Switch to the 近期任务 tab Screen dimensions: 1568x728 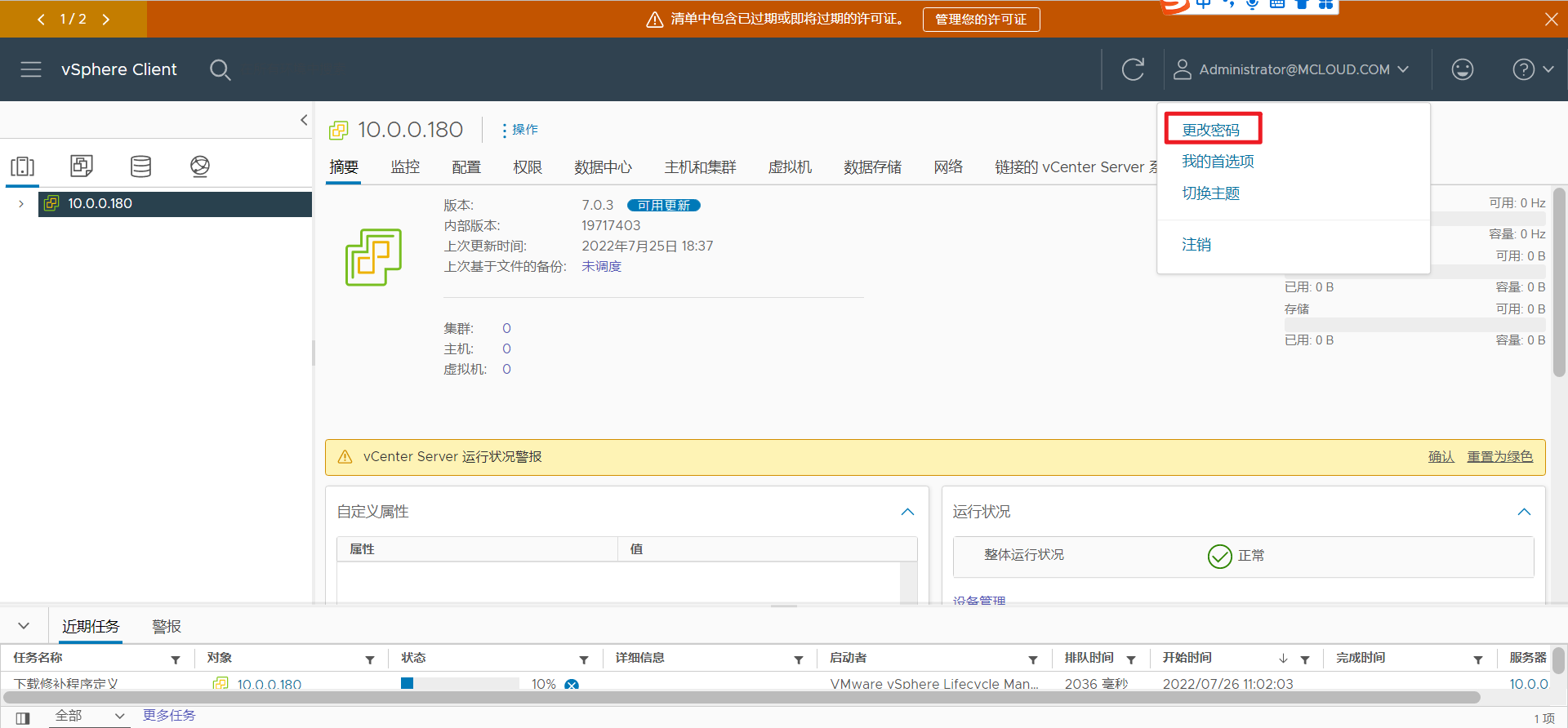(91, 626)
